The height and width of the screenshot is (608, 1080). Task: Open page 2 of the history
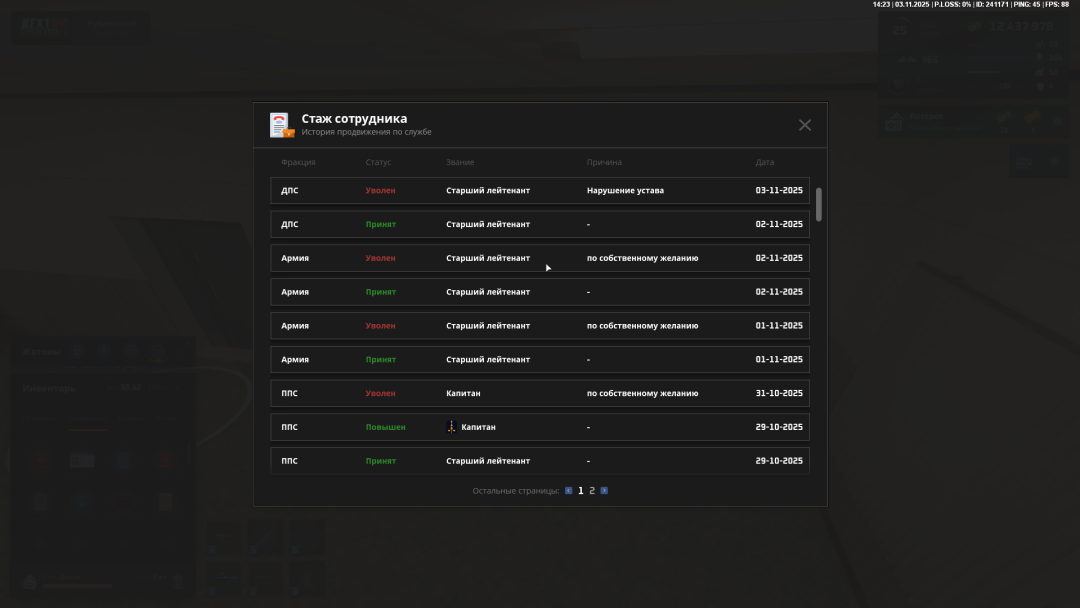coord(592,491)
